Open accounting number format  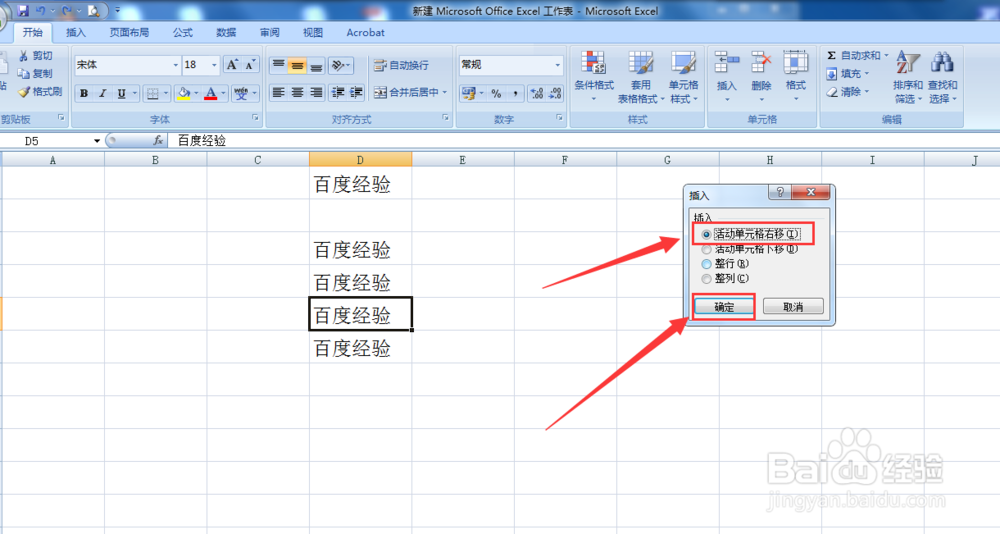pyautogui.click(x=469, y=94)
